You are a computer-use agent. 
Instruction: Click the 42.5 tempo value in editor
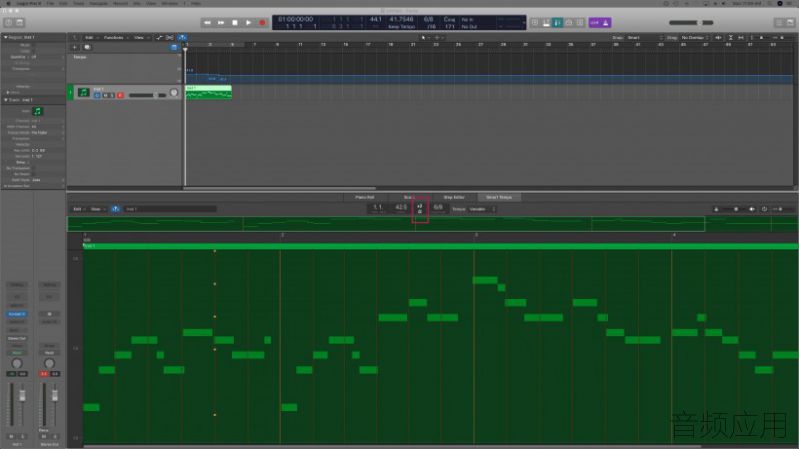point(401,207)
